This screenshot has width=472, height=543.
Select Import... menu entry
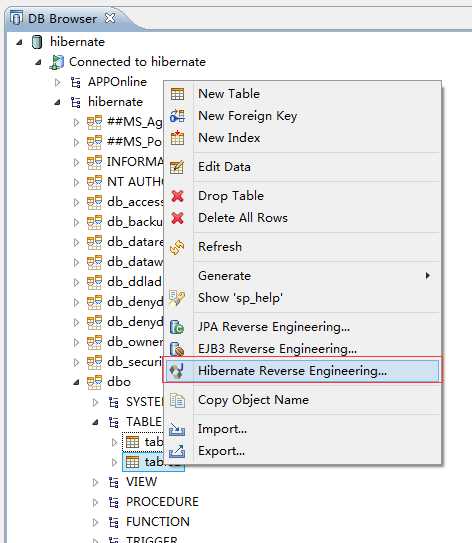click(303, 429)
